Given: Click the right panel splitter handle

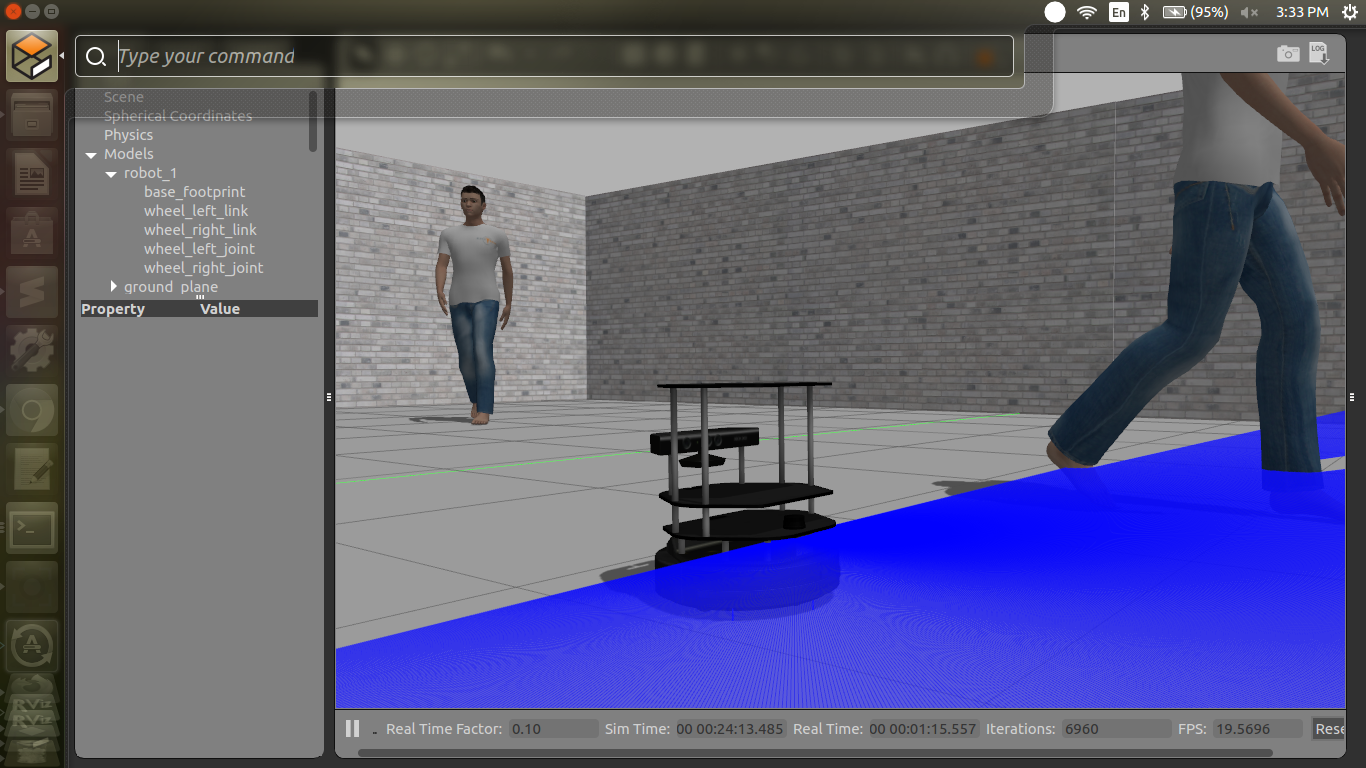Looking at the screenshot, I should pyautogui.click(x=1351, y=397).
